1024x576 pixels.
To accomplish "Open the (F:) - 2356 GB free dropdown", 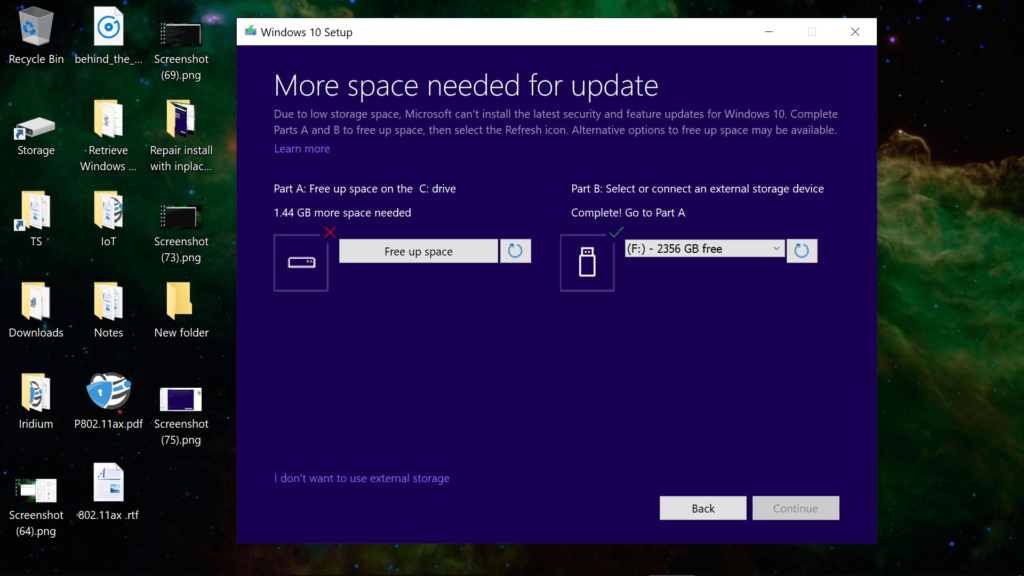I will coord(704,250).
